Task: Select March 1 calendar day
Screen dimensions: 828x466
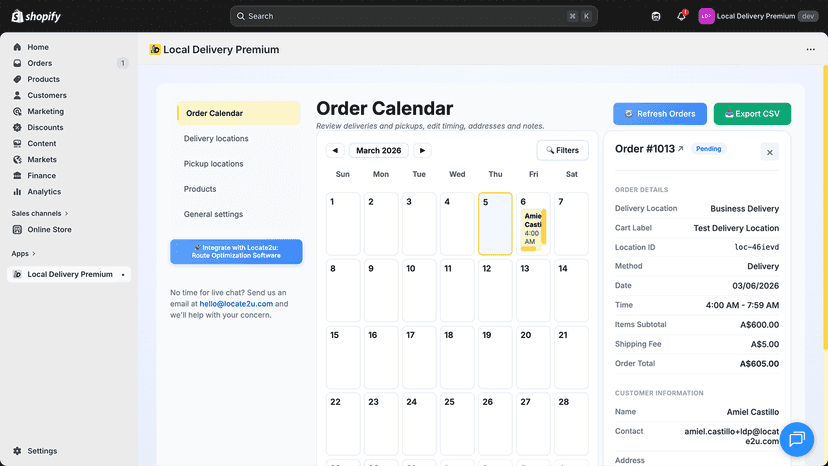Action: click(343, 224)
